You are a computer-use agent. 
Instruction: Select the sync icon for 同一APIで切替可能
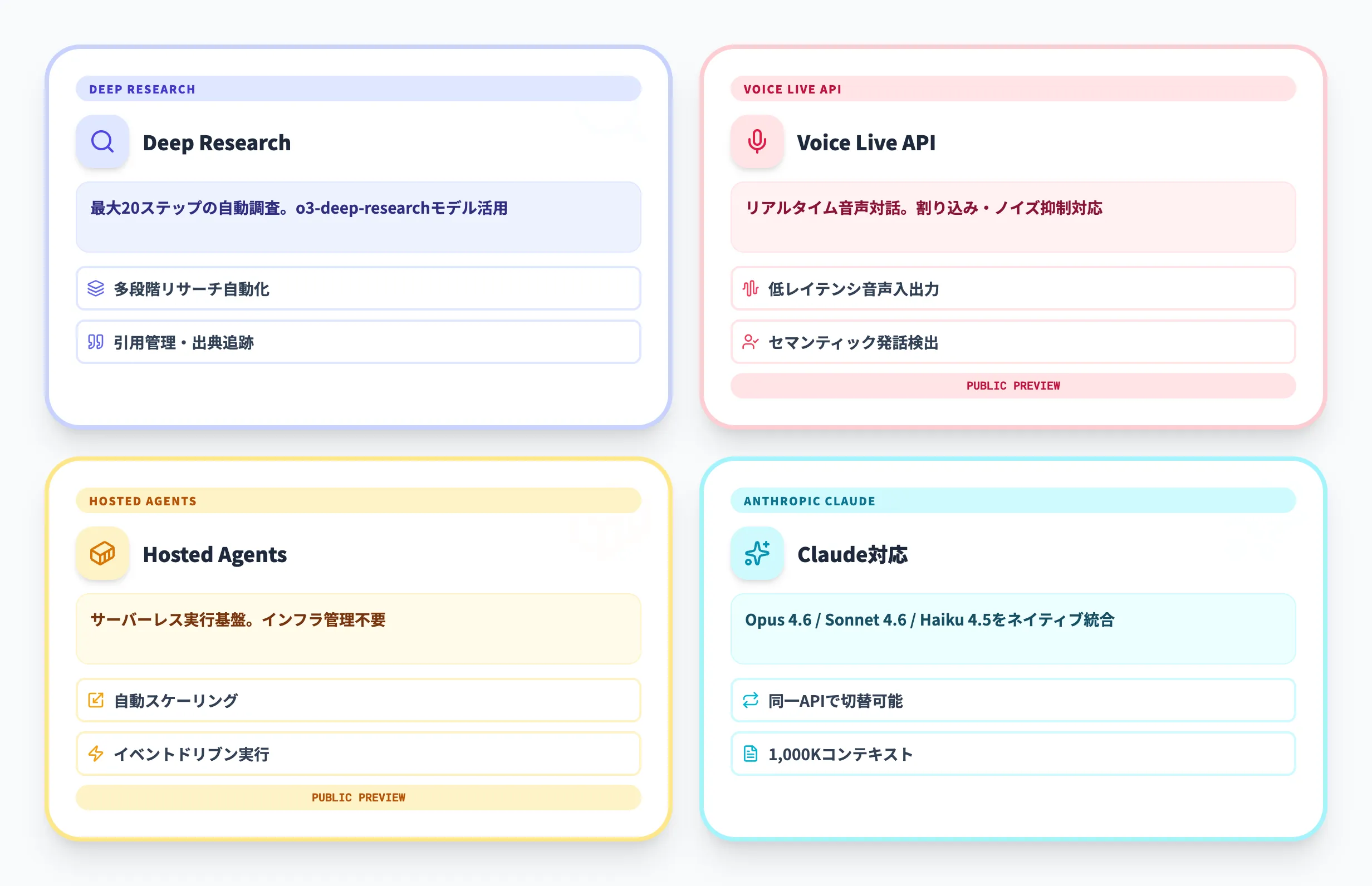coord(750,700)
